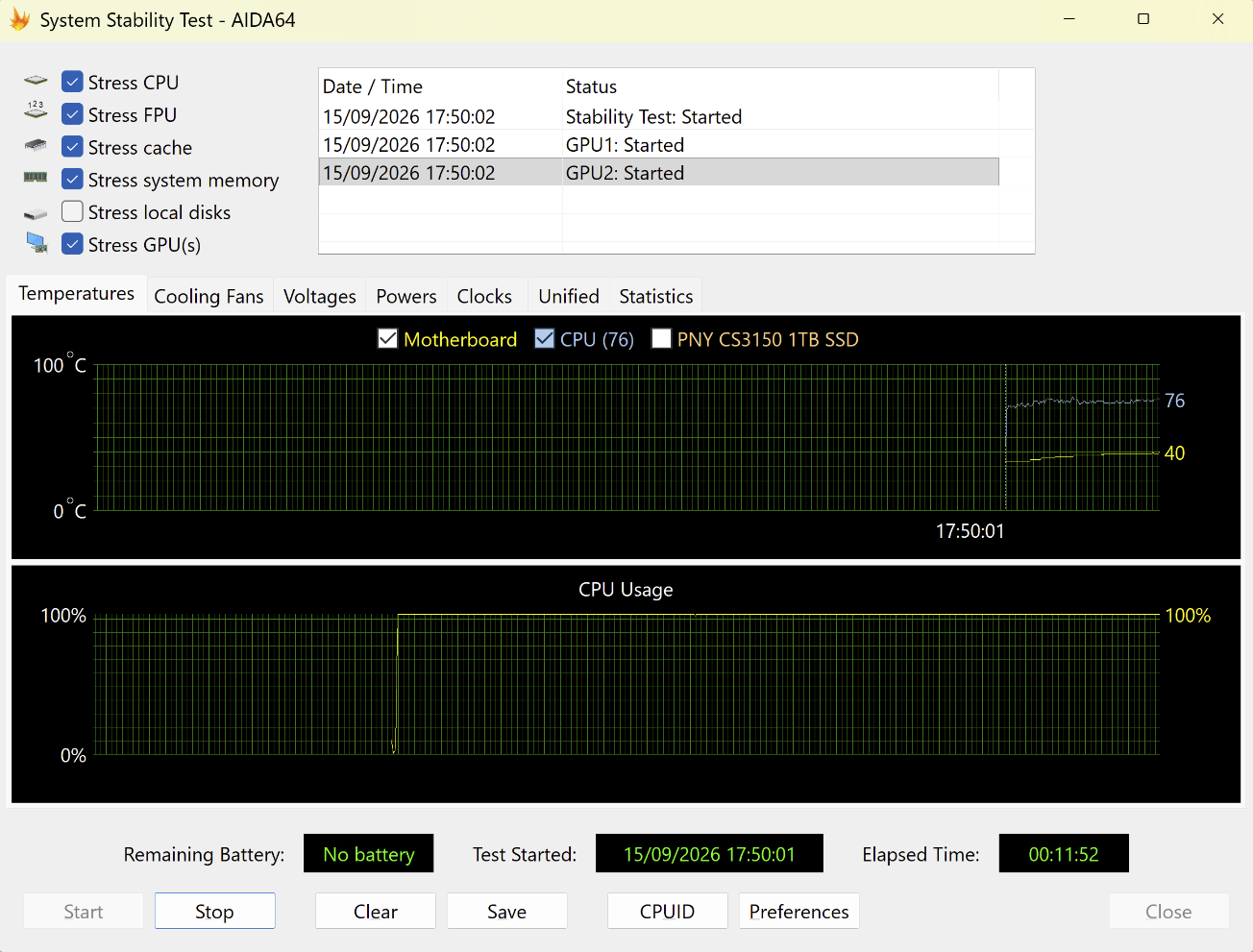
Task: Maximize the System Stability Test window
Action: pos(1143,19)
